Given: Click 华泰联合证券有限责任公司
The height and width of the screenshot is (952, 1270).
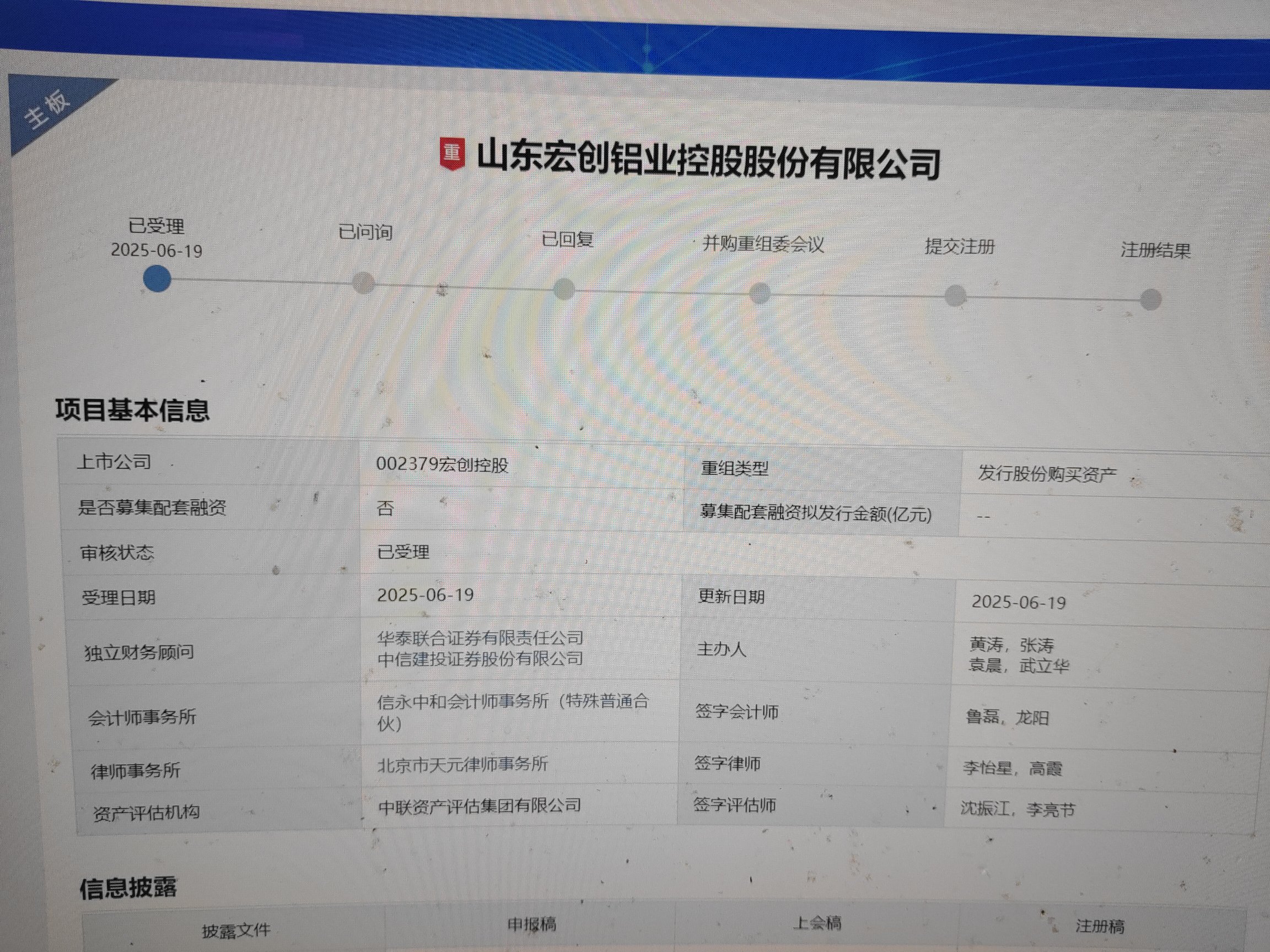Looking at the screenshot, I should coord(480,637).
